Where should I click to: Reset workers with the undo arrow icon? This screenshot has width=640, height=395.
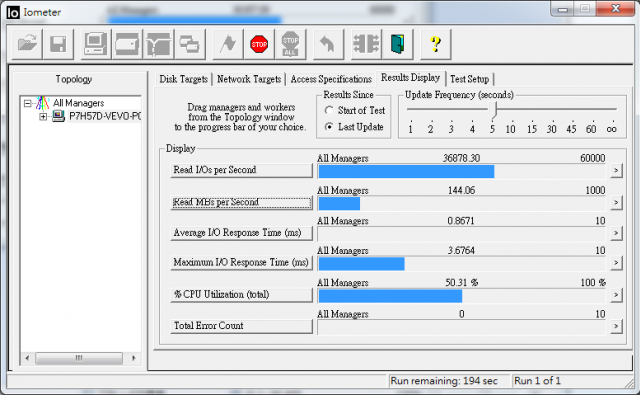[x=328, y=44]
